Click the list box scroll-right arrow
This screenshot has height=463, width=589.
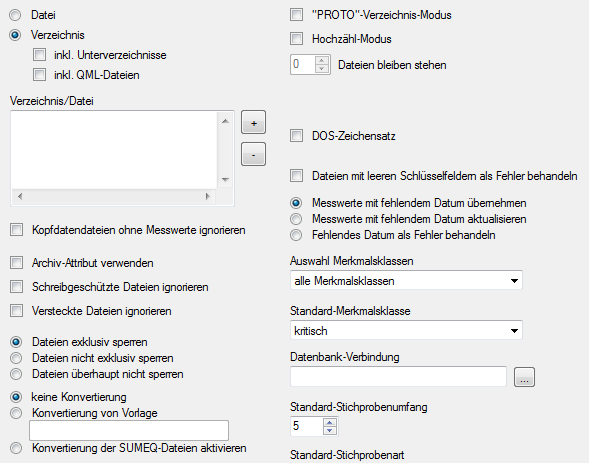click(x=208, y=196)
